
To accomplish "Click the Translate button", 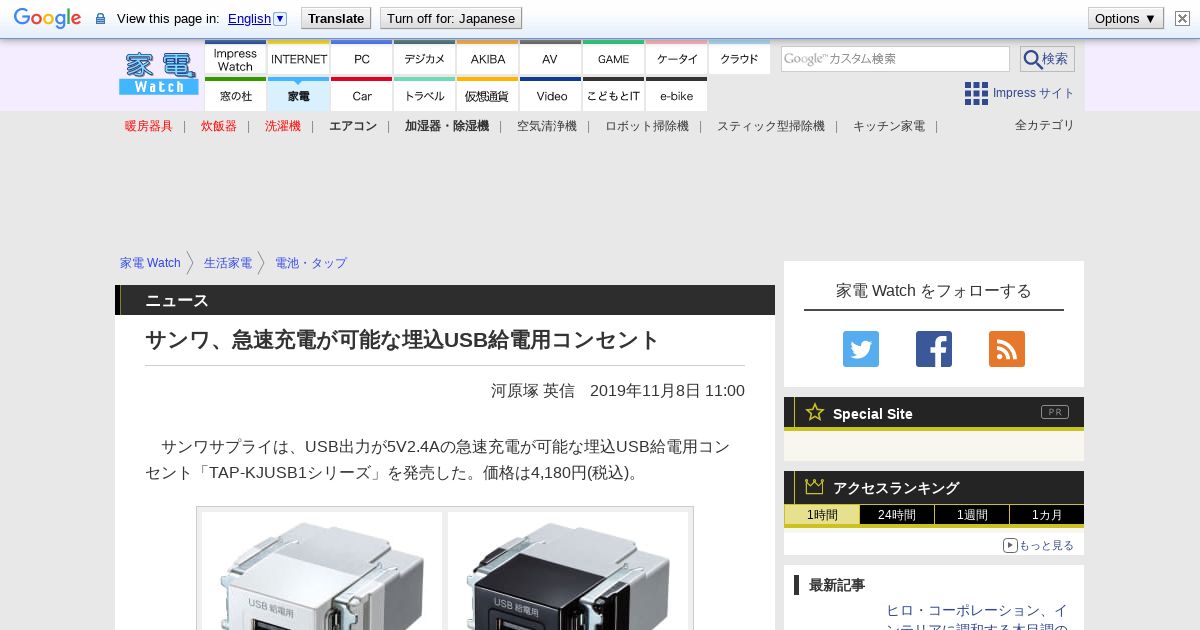I will pos(336,18).
